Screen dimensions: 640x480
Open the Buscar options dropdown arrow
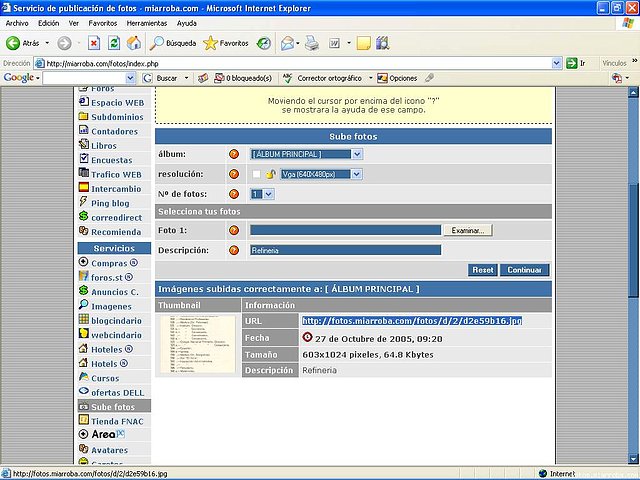(x=187, y=78)
